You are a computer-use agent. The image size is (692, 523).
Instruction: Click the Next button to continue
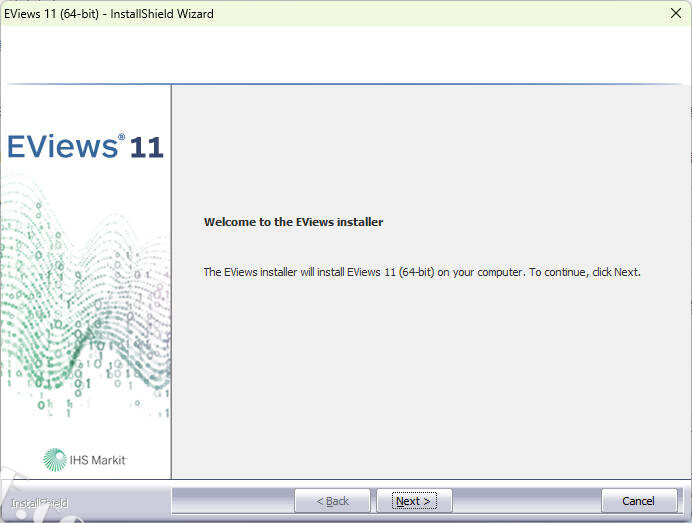[x=413, y=501]
